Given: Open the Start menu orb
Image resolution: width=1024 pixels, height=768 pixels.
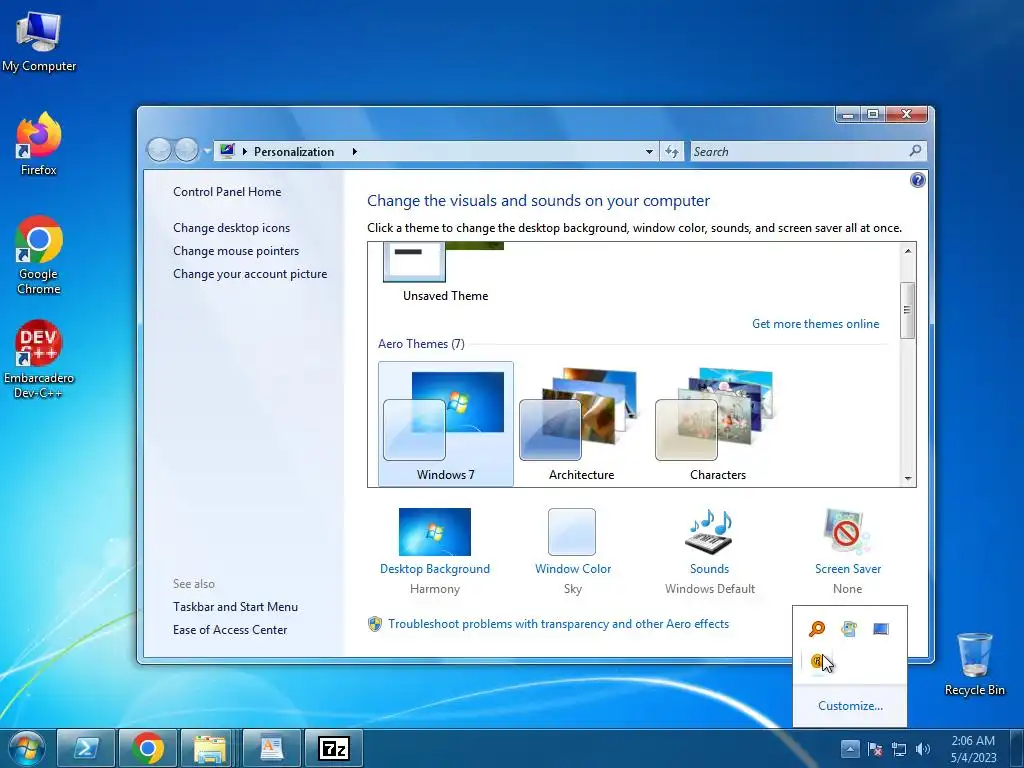Looking at the screenshot, I should point(27,748).
